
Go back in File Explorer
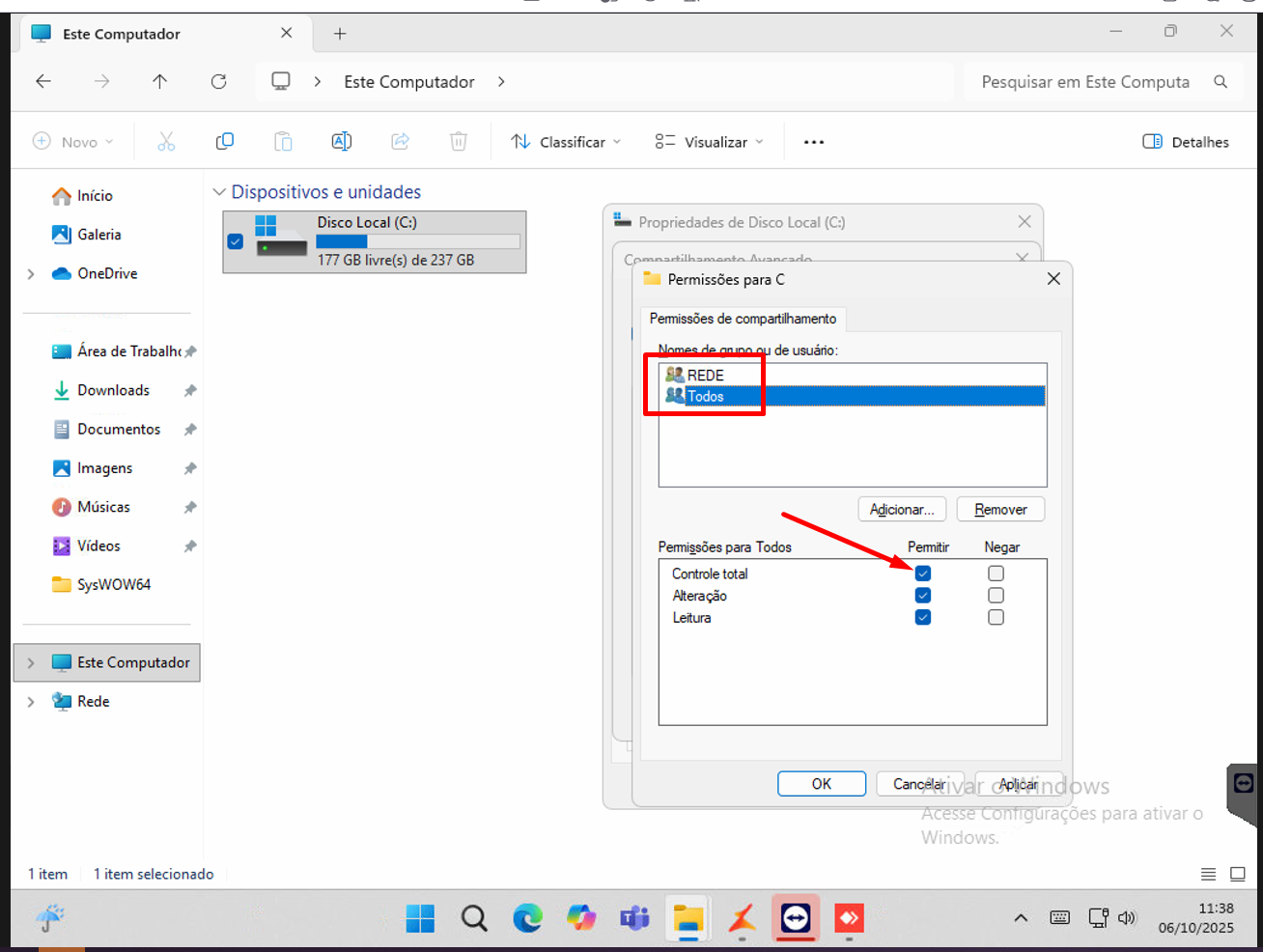[43, 82]
